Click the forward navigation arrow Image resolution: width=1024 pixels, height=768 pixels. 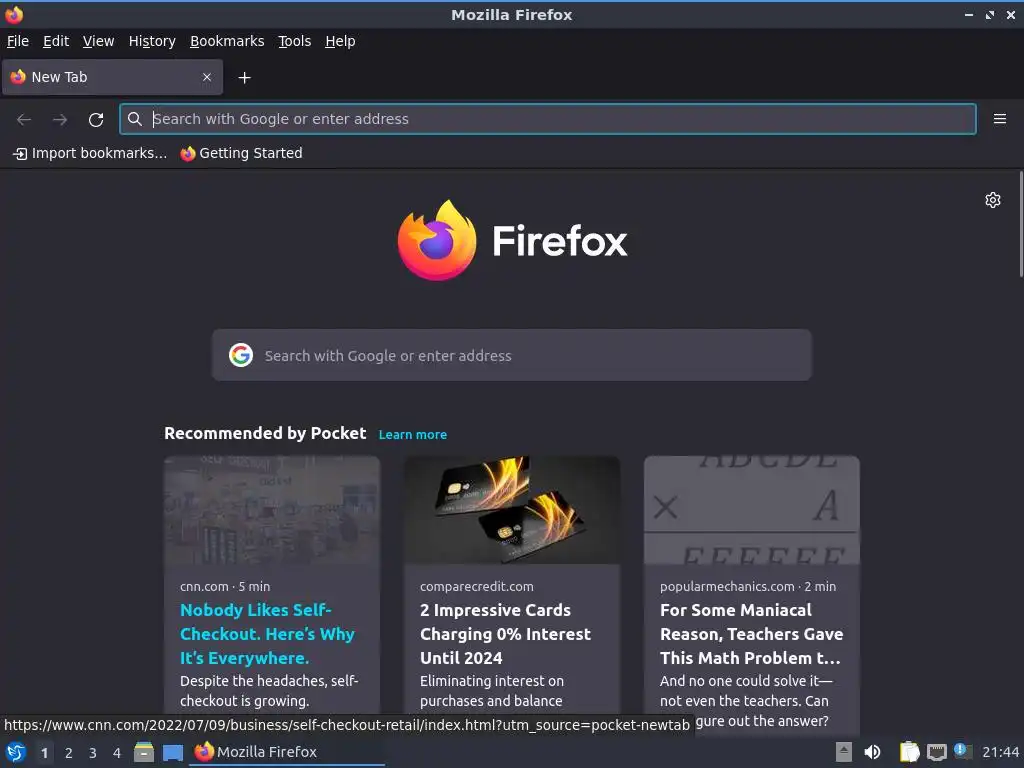coord(60,120)
